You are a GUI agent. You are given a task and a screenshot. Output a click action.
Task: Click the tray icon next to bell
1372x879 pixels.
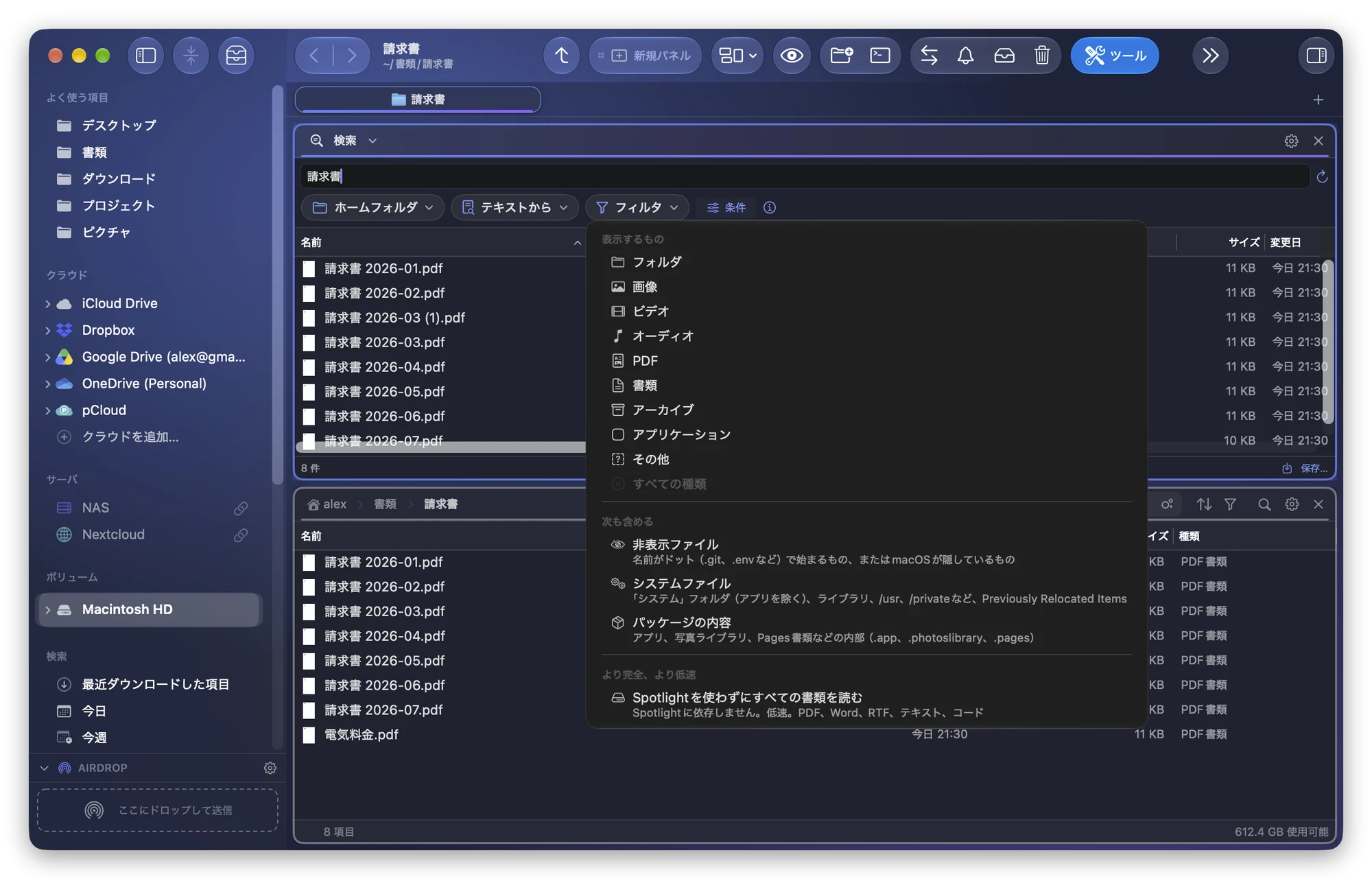1004,56
